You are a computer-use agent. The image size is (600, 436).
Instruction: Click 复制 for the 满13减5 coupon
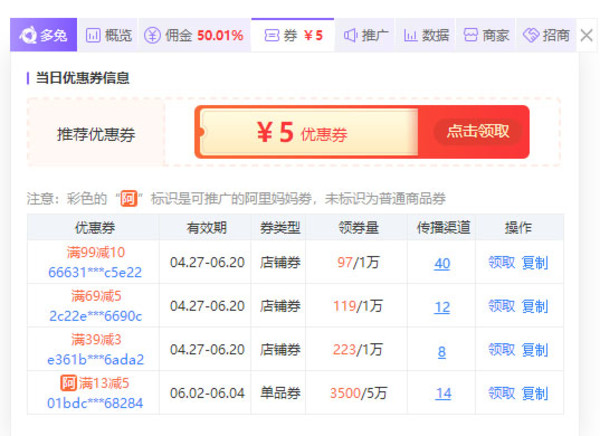click(535, 394)
